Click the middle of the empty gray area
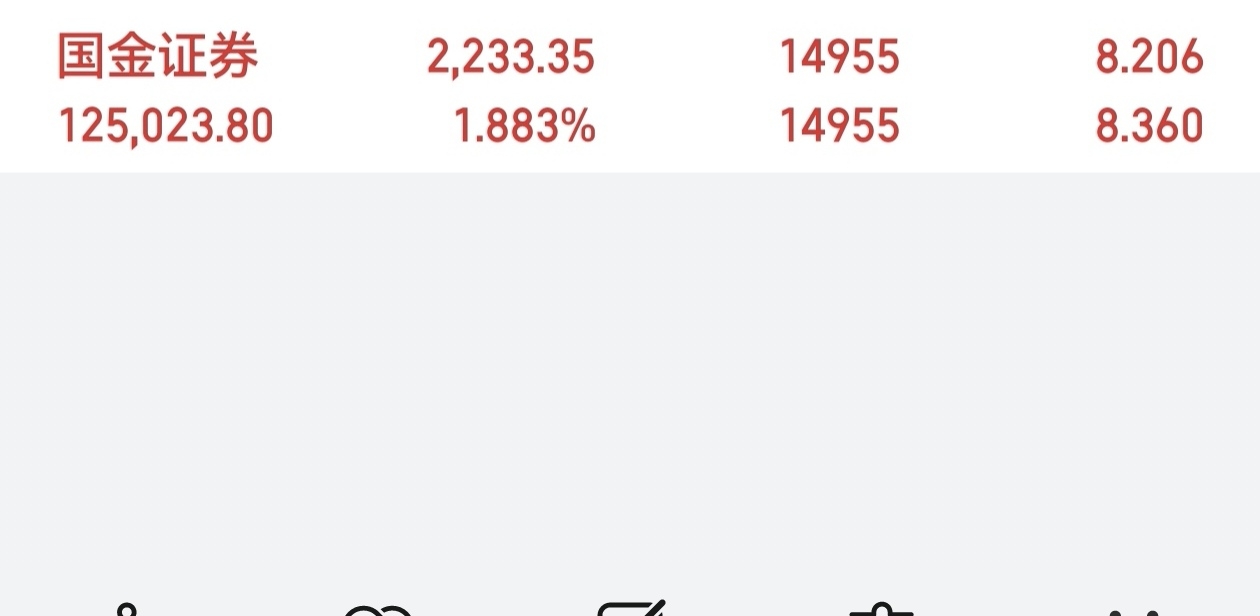 coord(630,385)
